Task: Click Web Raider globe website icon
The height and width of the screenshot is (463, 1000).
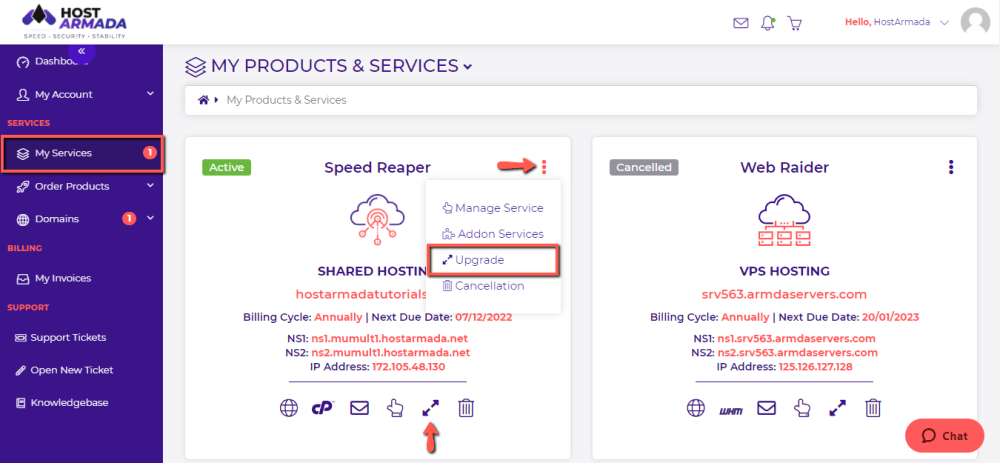Action: click(696, 408)
